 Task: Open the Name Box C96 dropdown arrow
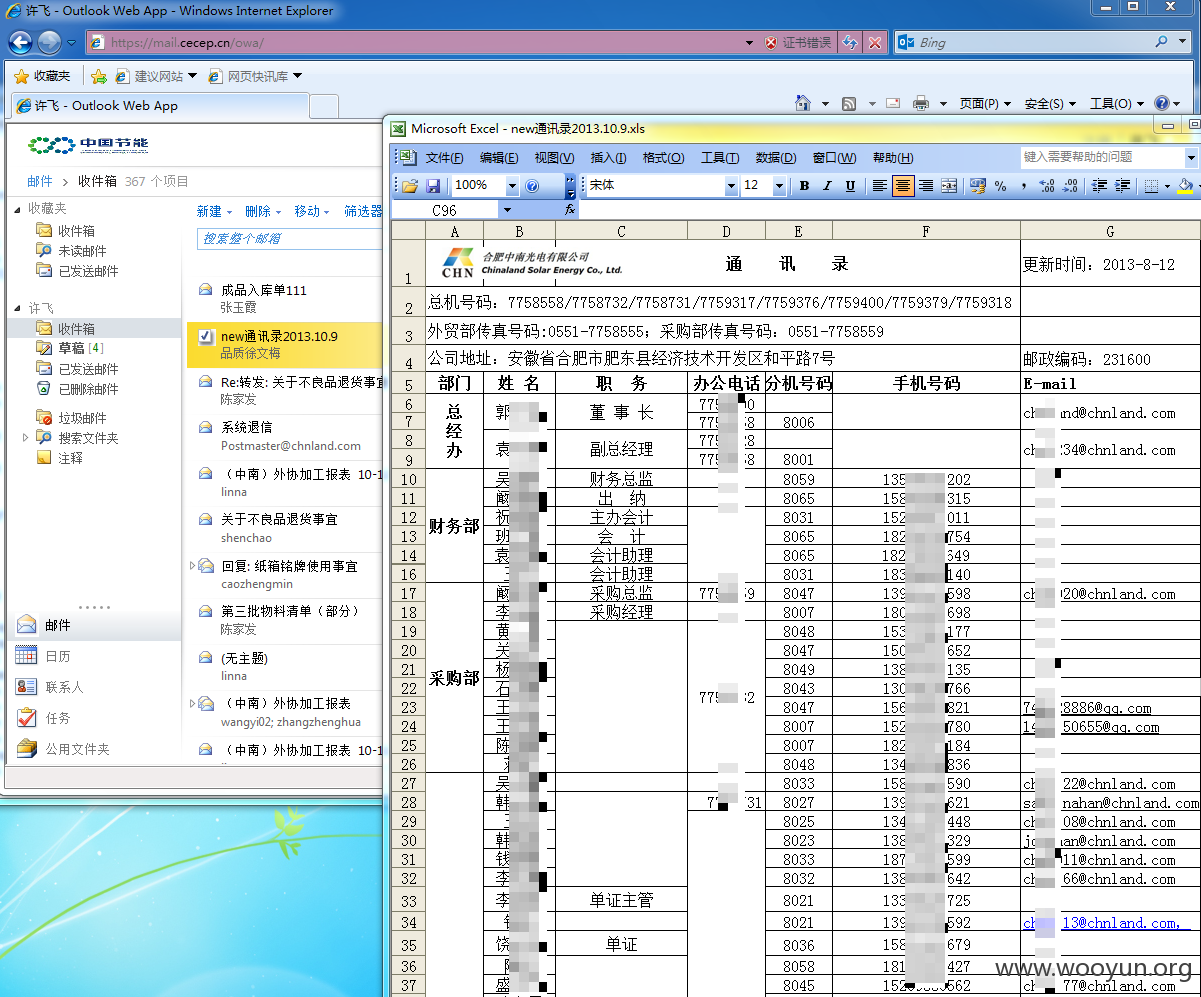(x=506, y=210)
